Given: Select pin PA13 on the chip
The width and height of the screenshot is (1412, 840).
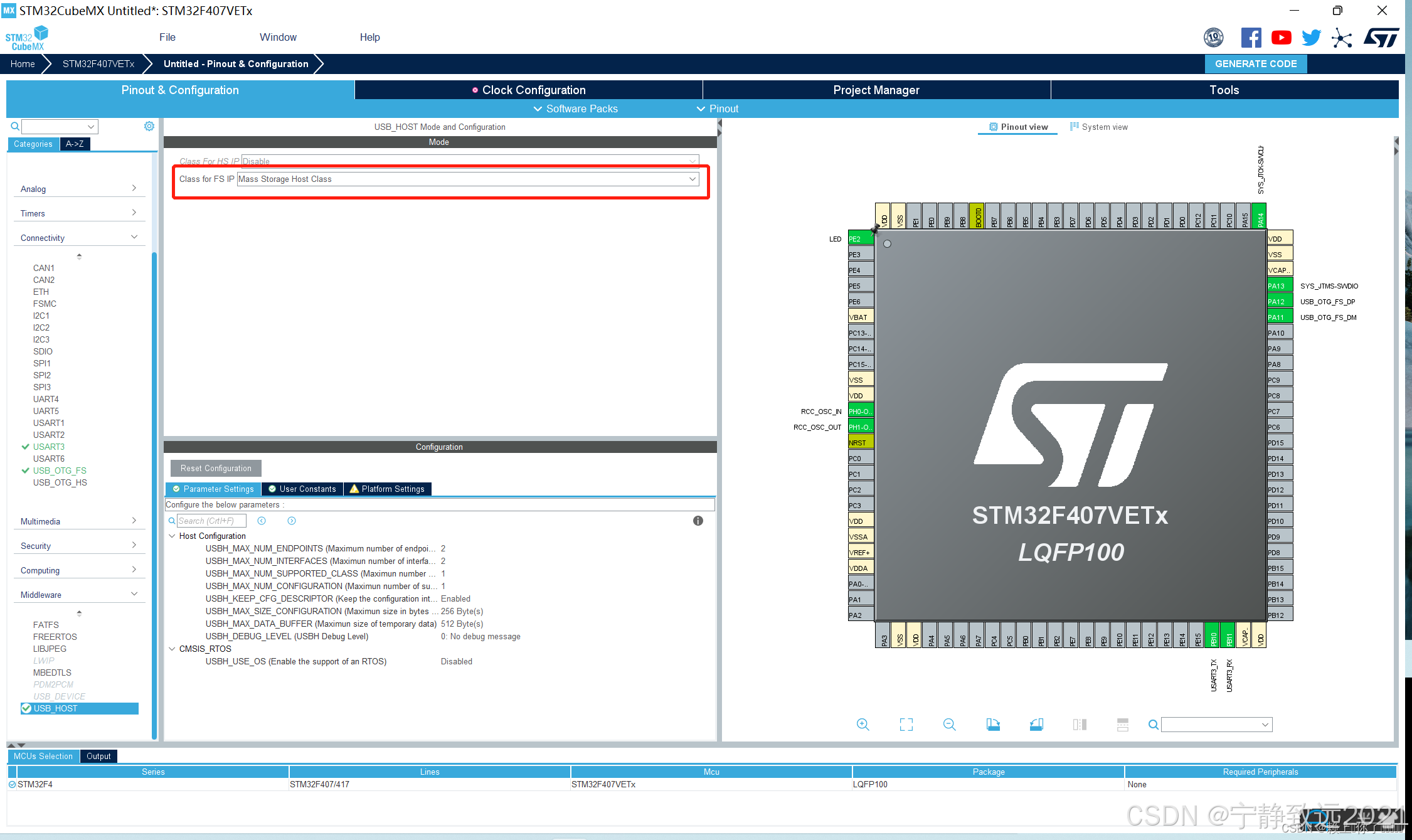Looking at the screenshot, I should pos(1280,285).
